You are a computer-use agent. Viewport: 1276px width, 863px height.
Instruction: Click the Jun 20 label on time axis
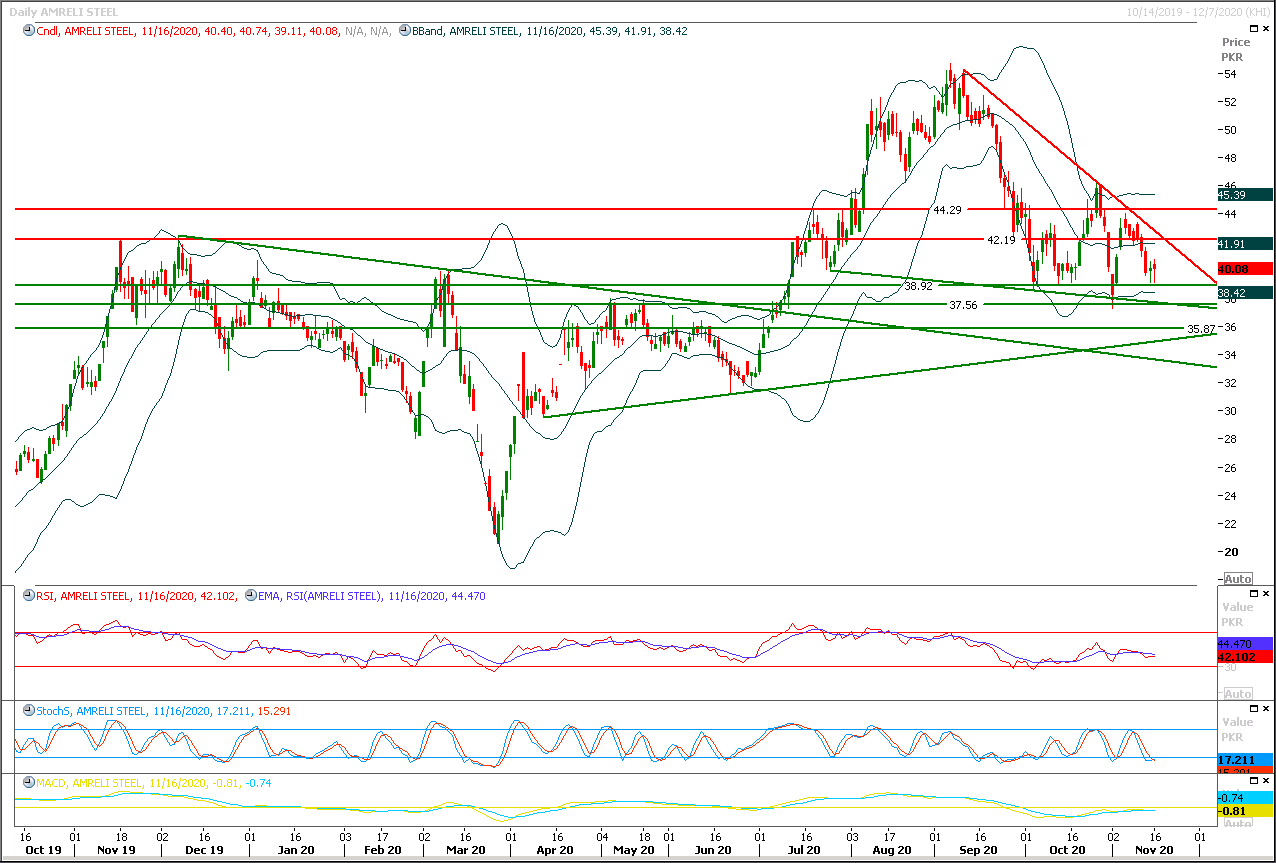click(x=711, y=850)
